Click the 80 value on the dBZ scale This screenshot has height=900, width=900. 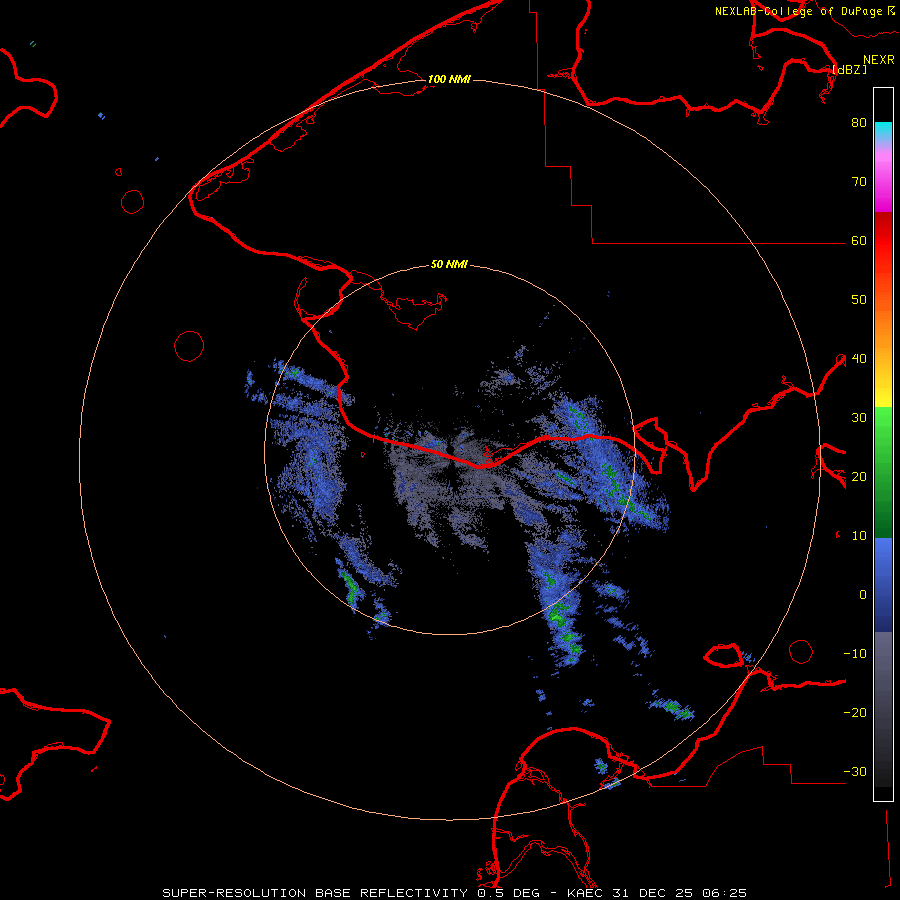coord(859,123)
